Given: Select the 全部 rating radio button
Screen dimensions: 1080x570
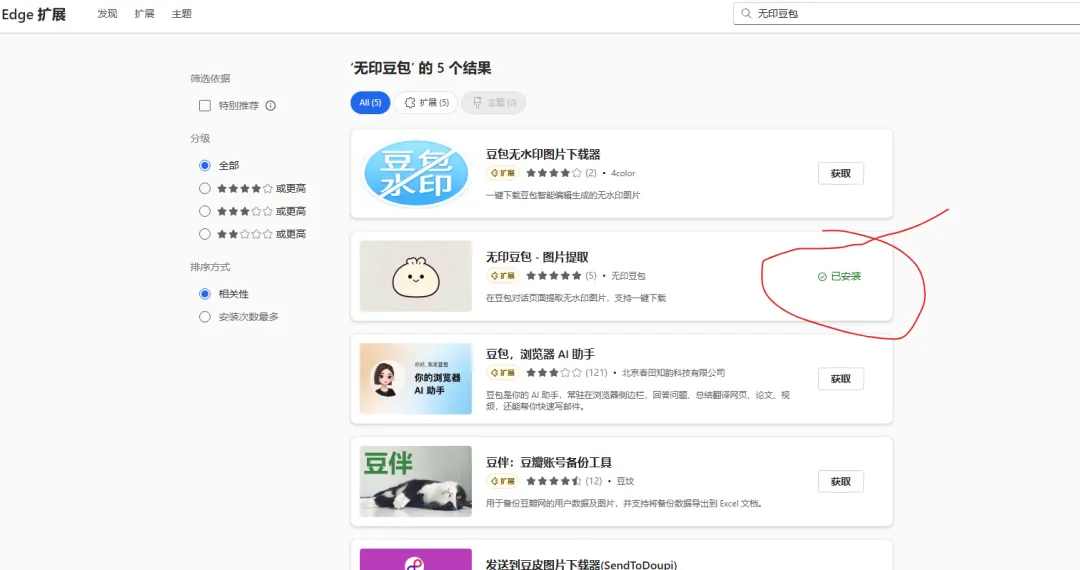Looking at the screenshot, I should click(x=205, y=165).
